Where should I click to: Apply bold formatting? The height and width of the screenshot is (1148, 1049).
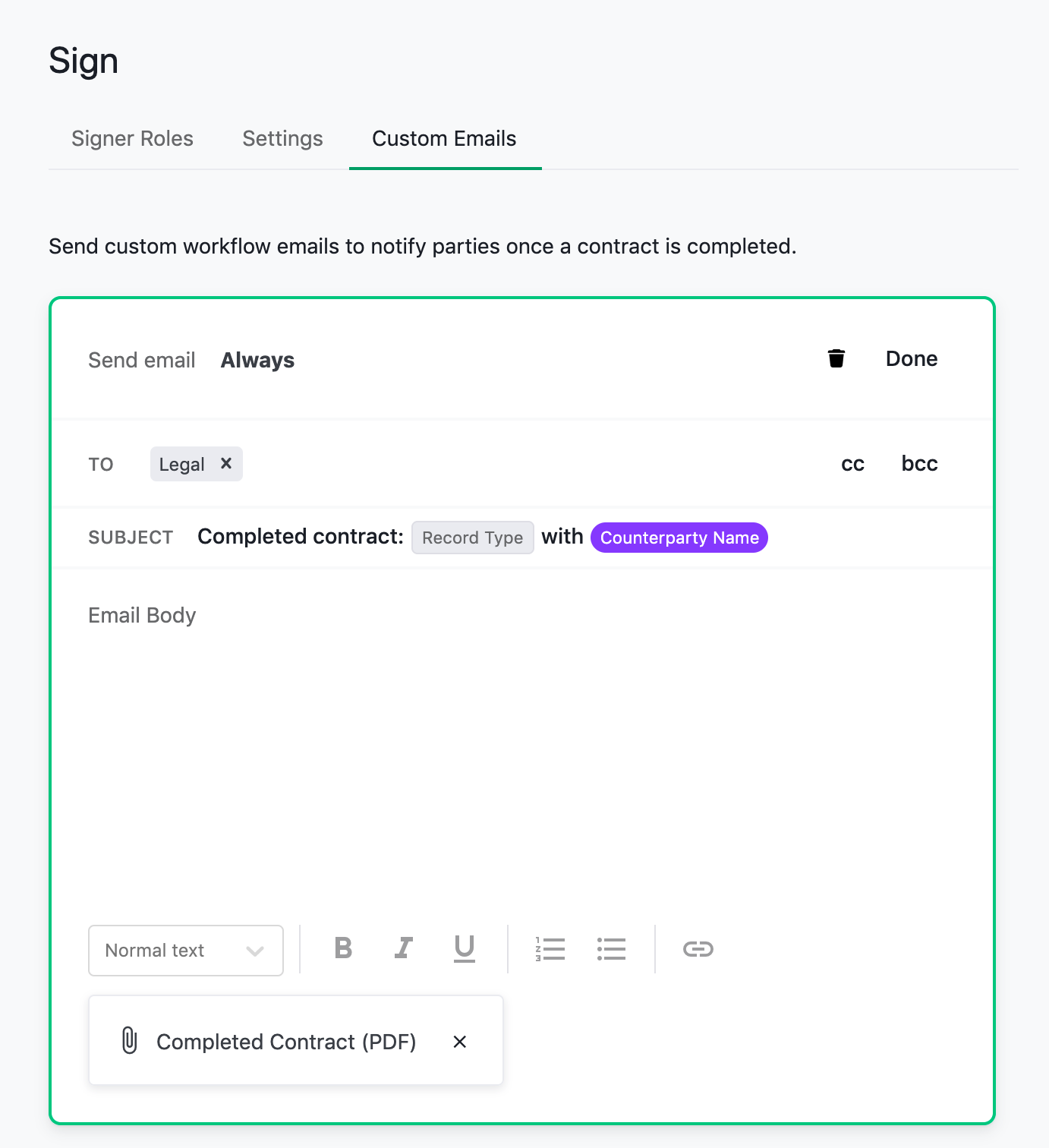pos(342,948)
